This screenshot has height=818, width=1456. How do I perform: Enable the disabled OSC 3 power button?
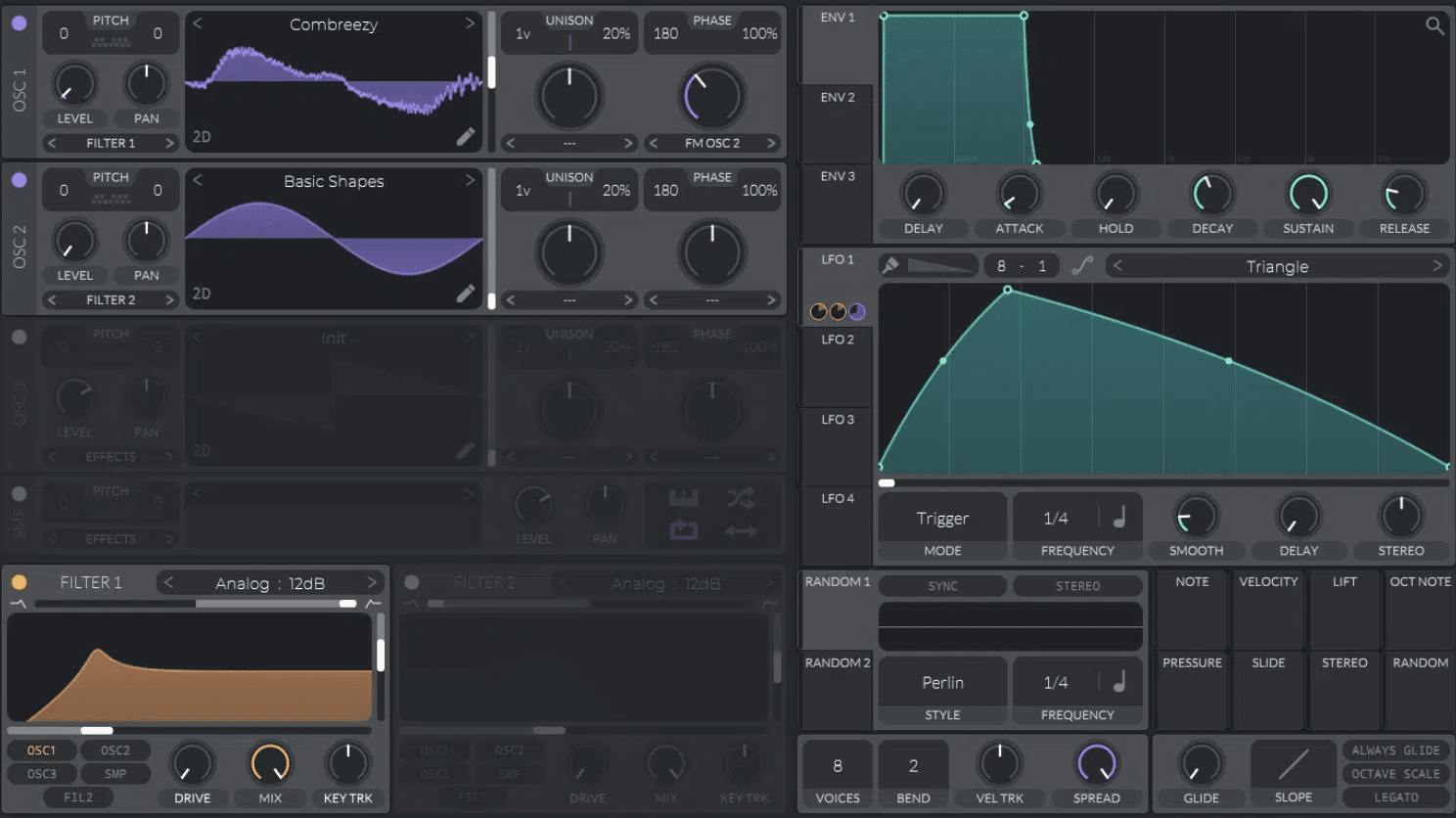coord(19,337)
